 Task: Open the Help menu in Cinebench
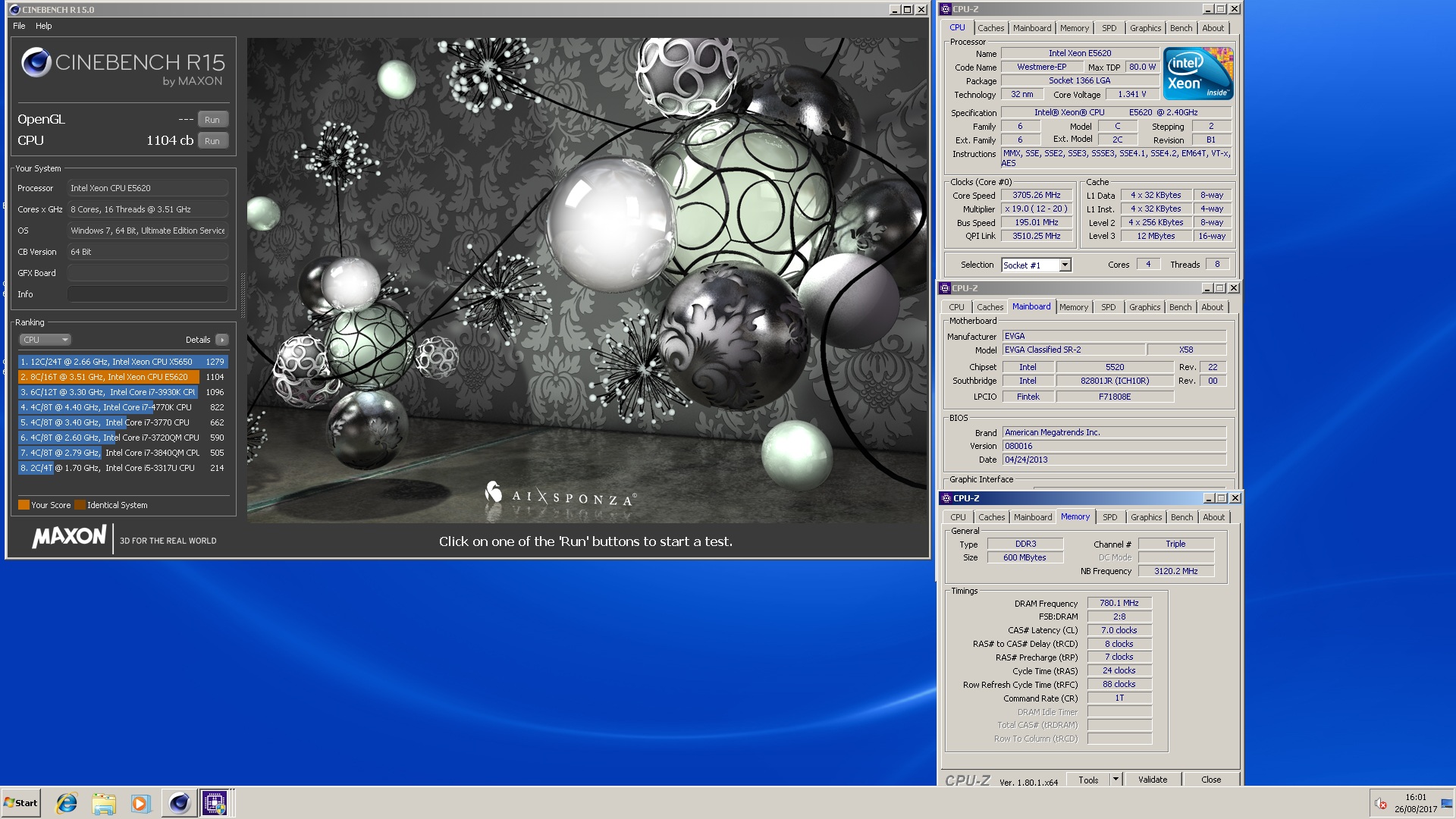(x=44, y=26)
